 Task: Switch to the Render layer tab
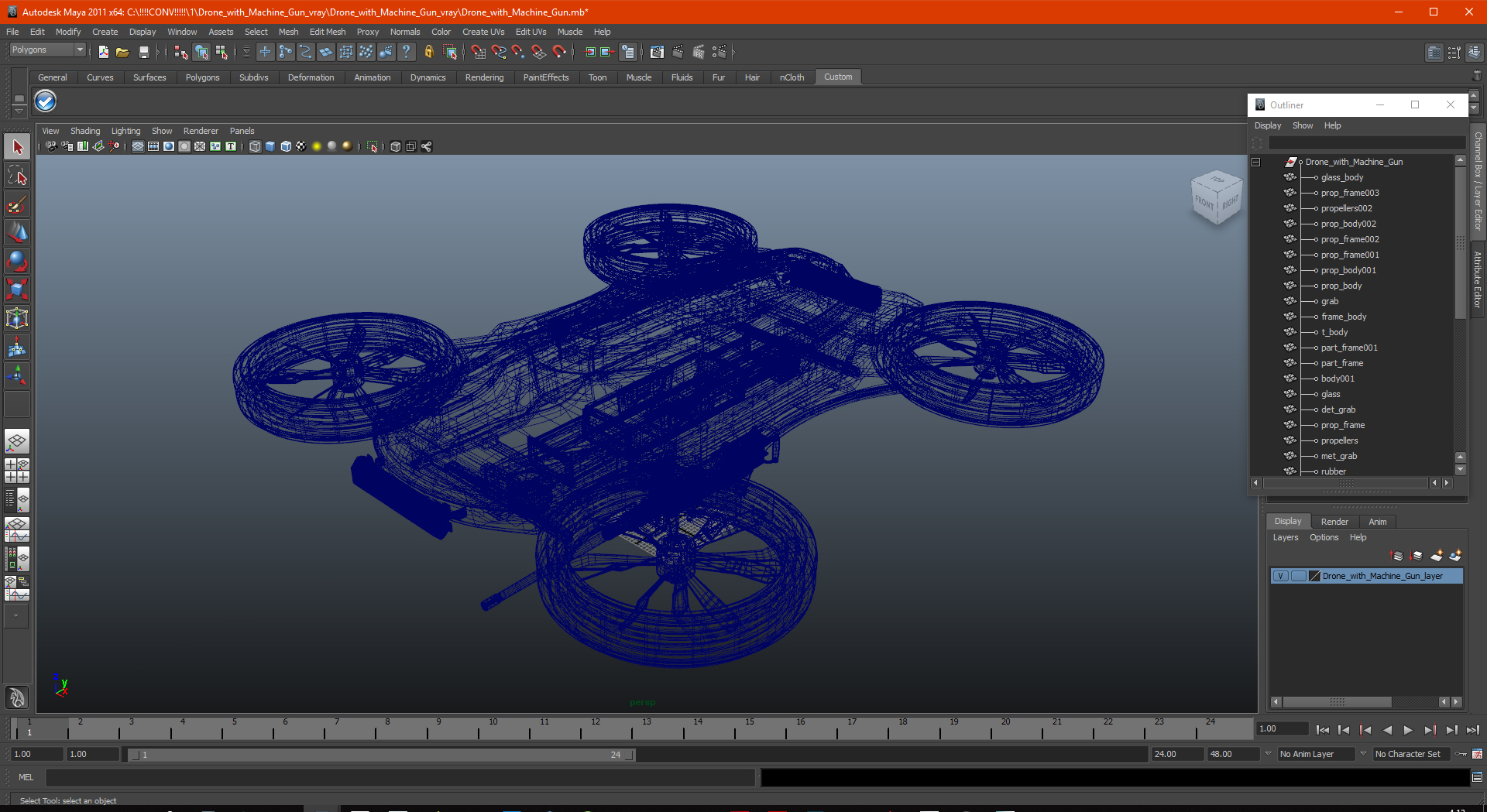(1334, 522)
